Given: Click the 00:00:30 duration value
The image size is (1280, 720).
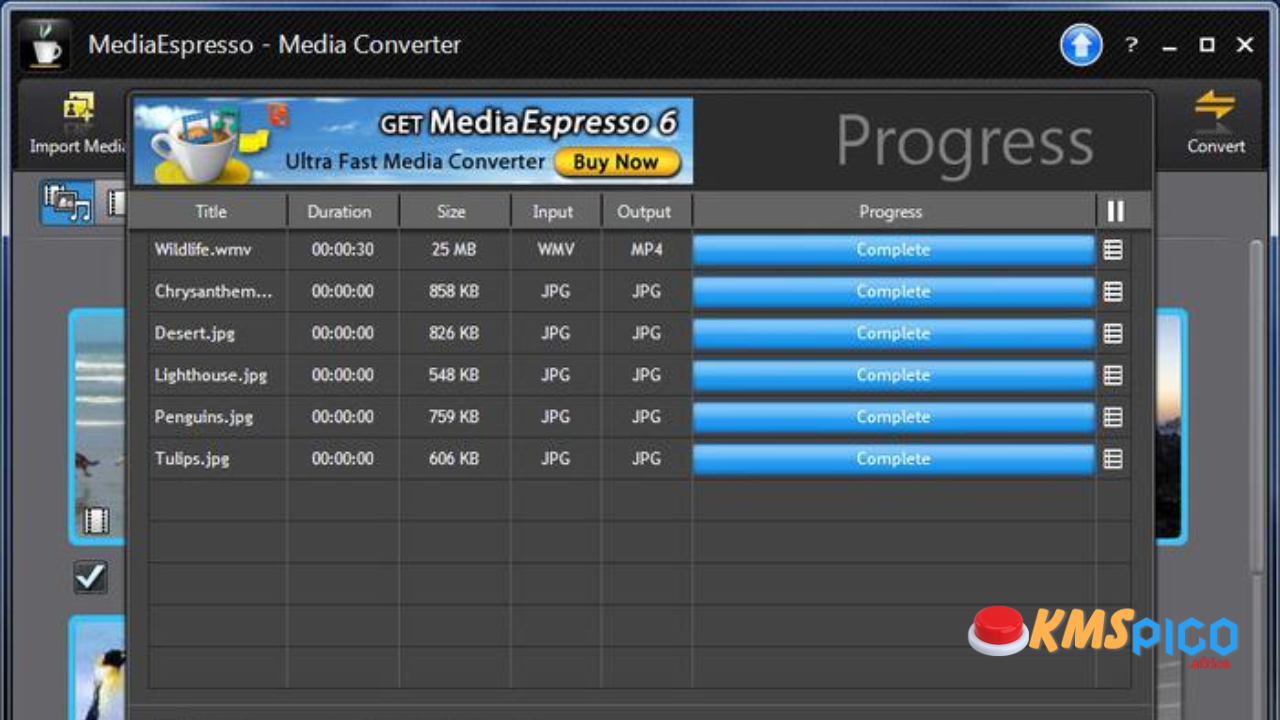Looking at the screenshot, I should click(342, 249).
